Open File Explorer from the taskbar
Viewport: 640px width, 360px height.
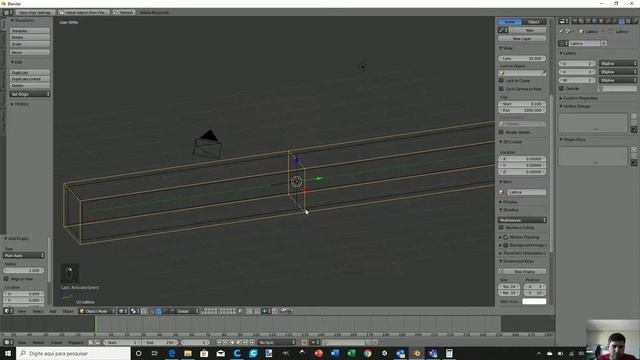[188, 353]
